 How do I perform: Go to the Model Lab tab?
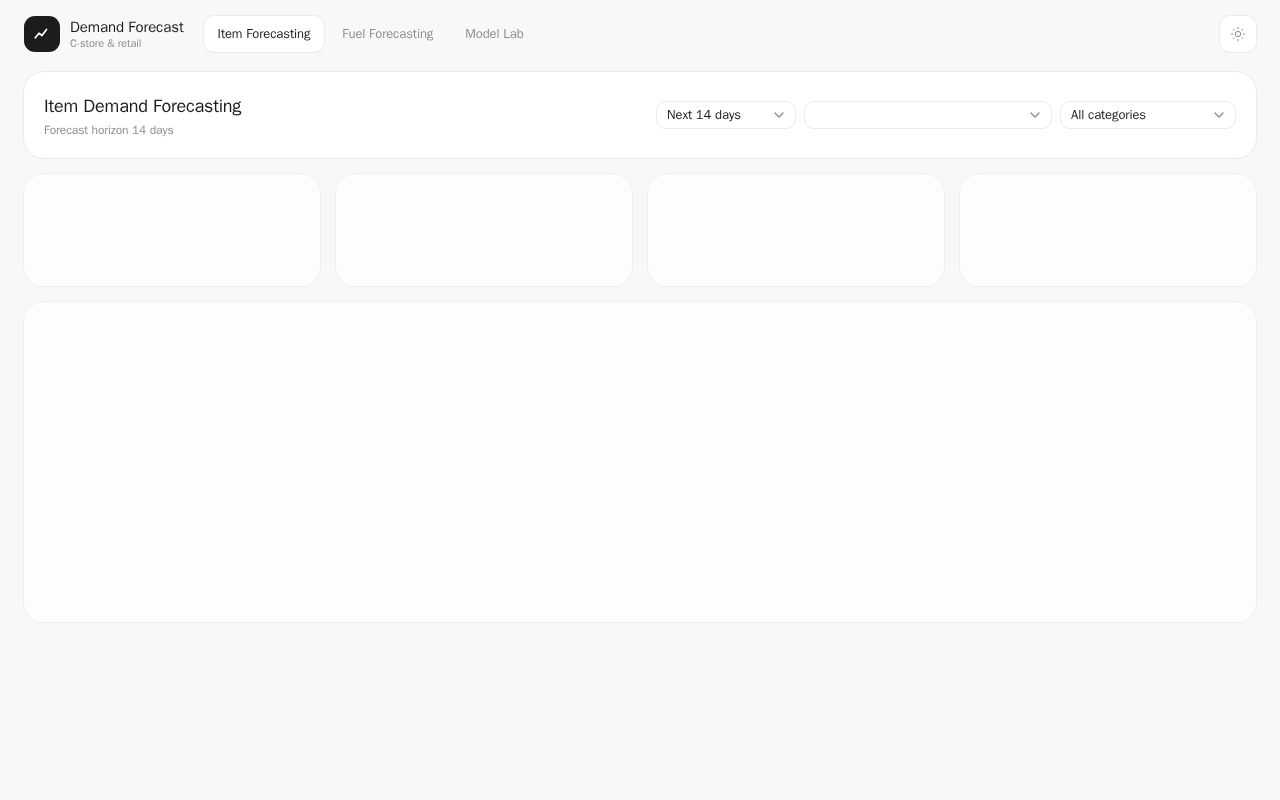pyautogui.click(x=494, y=34)
